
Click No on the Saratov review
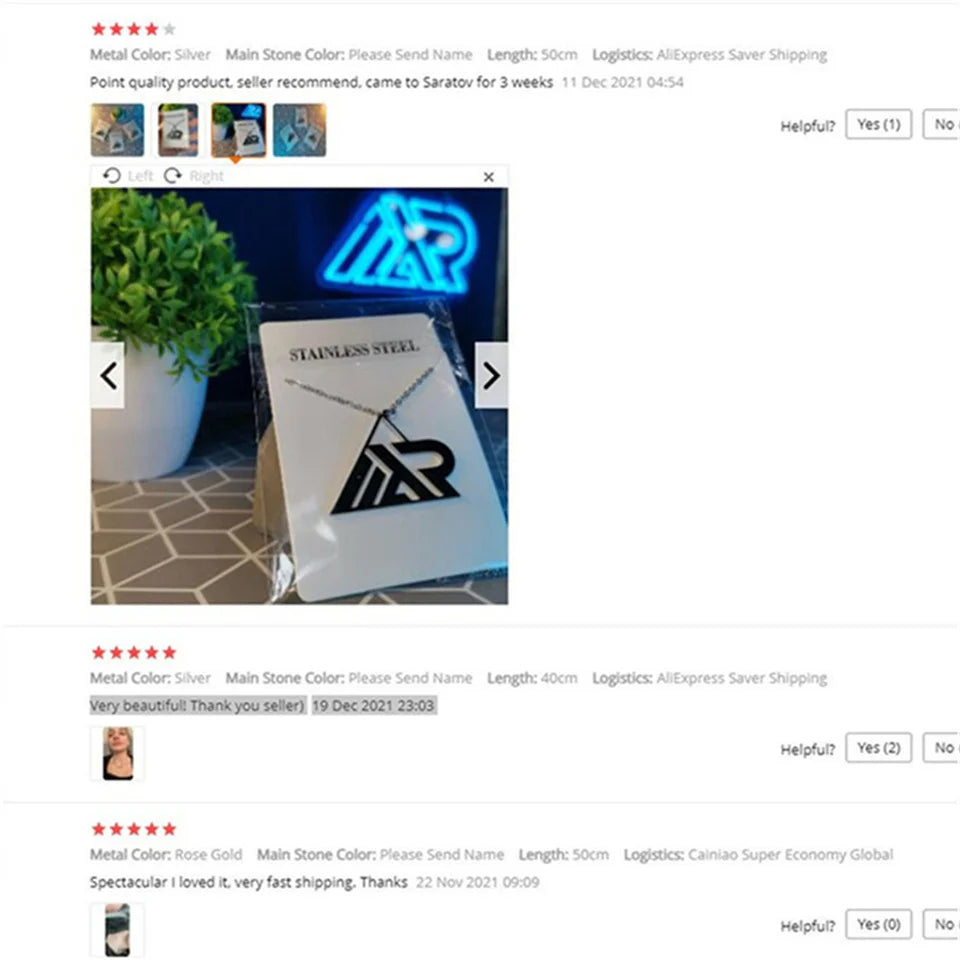942,124
